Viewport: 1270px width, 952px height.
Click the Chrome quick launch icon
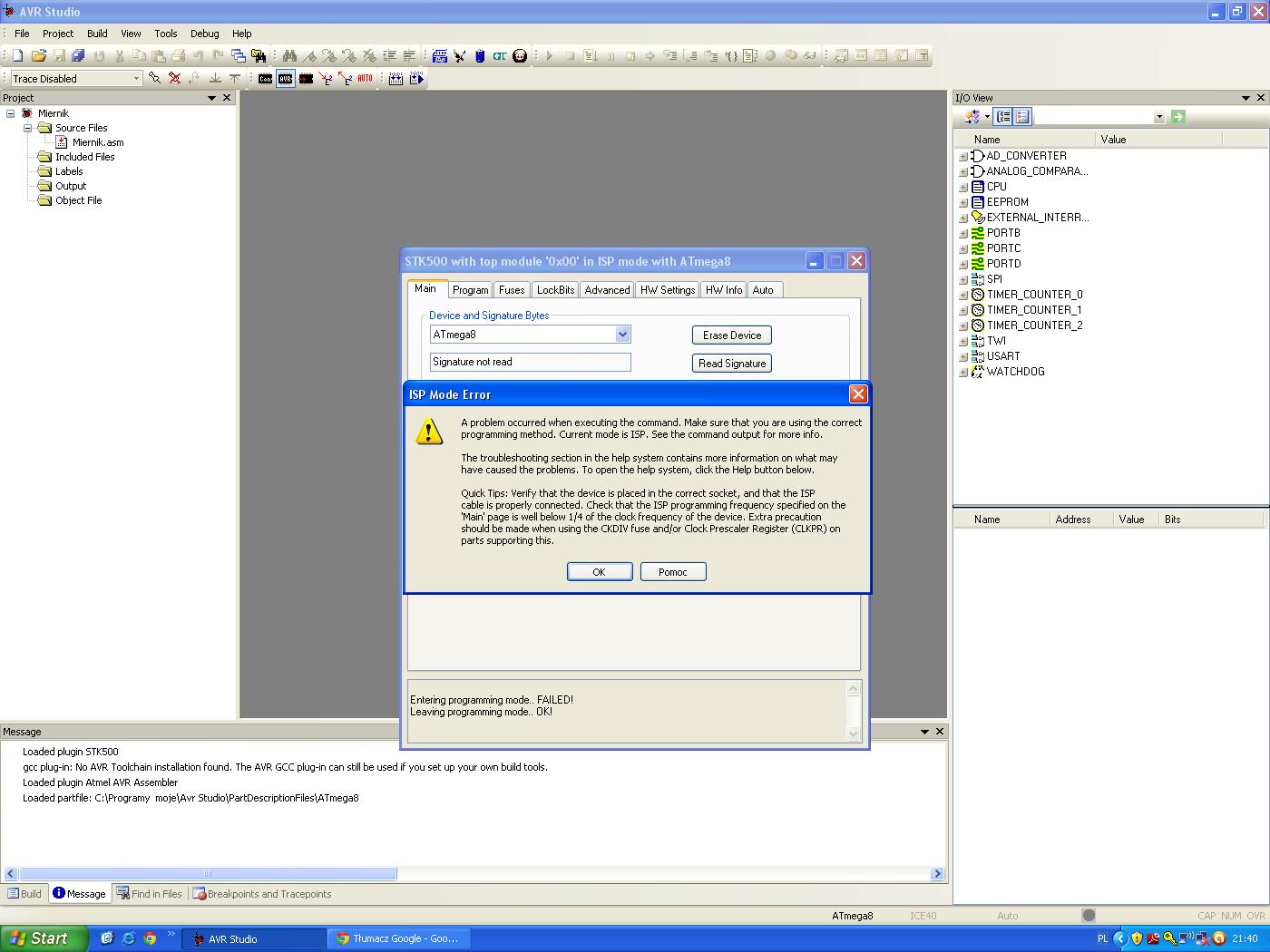(150, 938)
